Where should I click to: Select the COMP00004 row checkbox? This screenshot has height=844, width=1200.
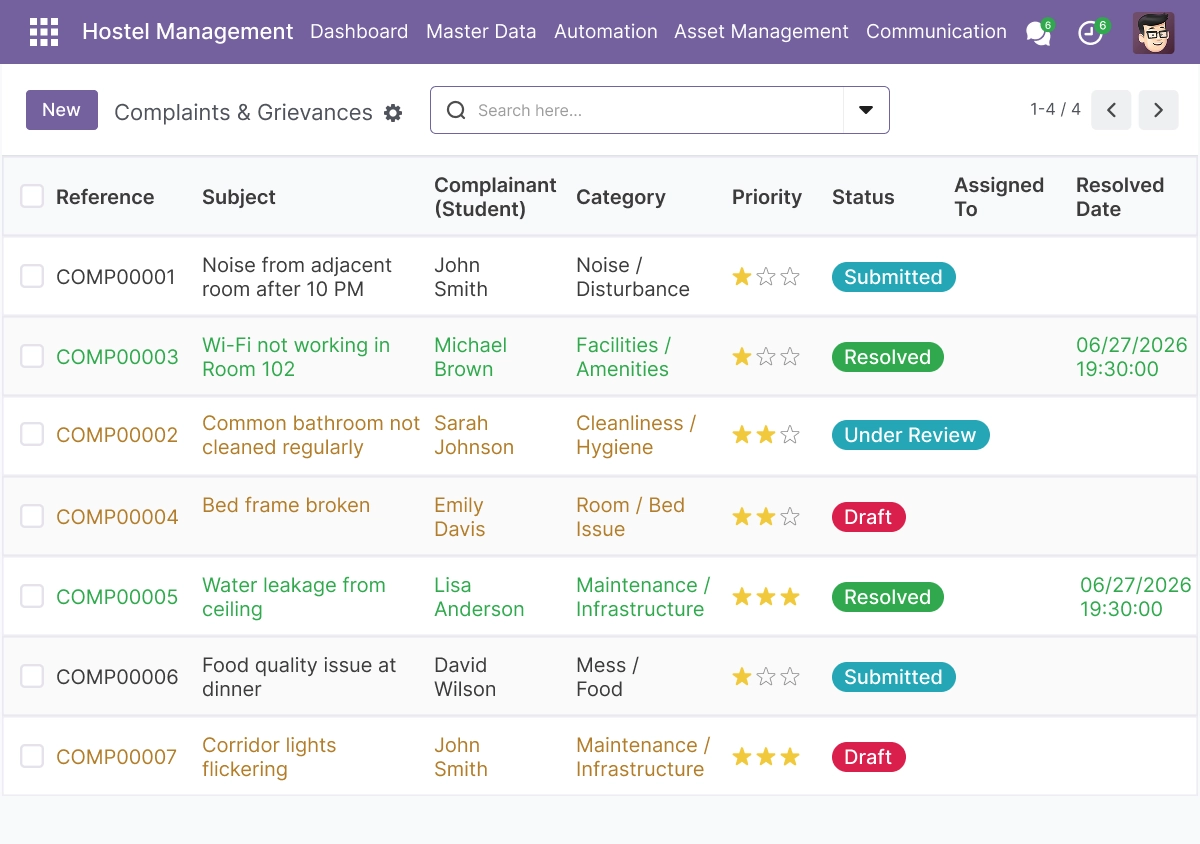click(x=32, y=516)
